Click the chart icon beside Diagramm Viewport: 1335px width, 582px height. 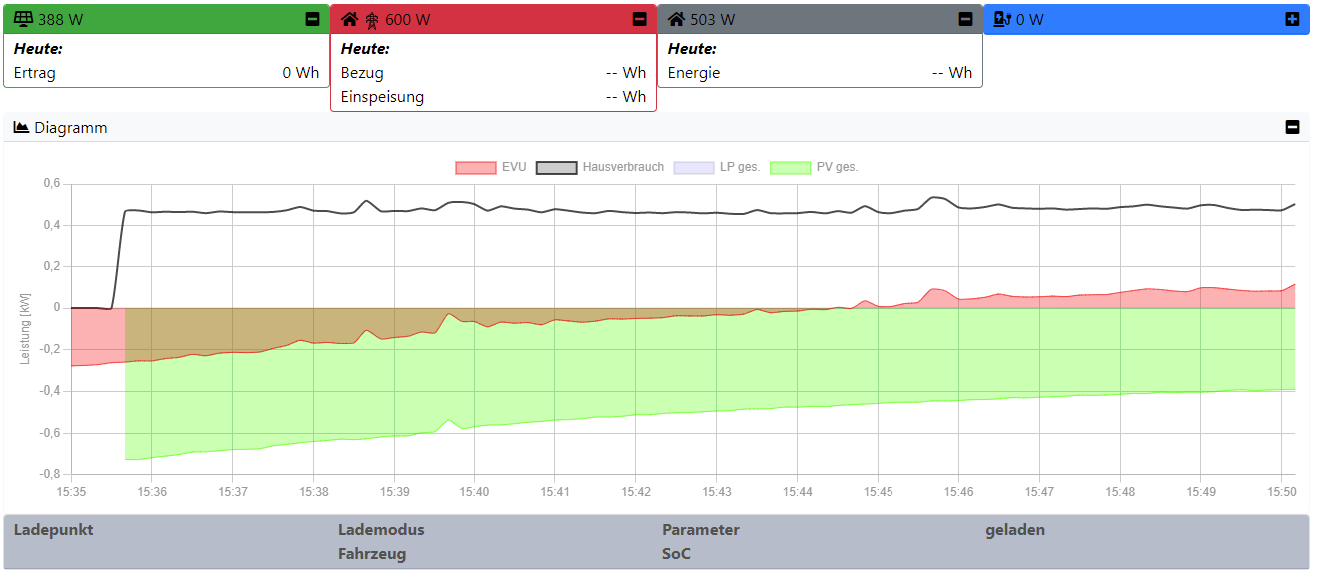21,127
